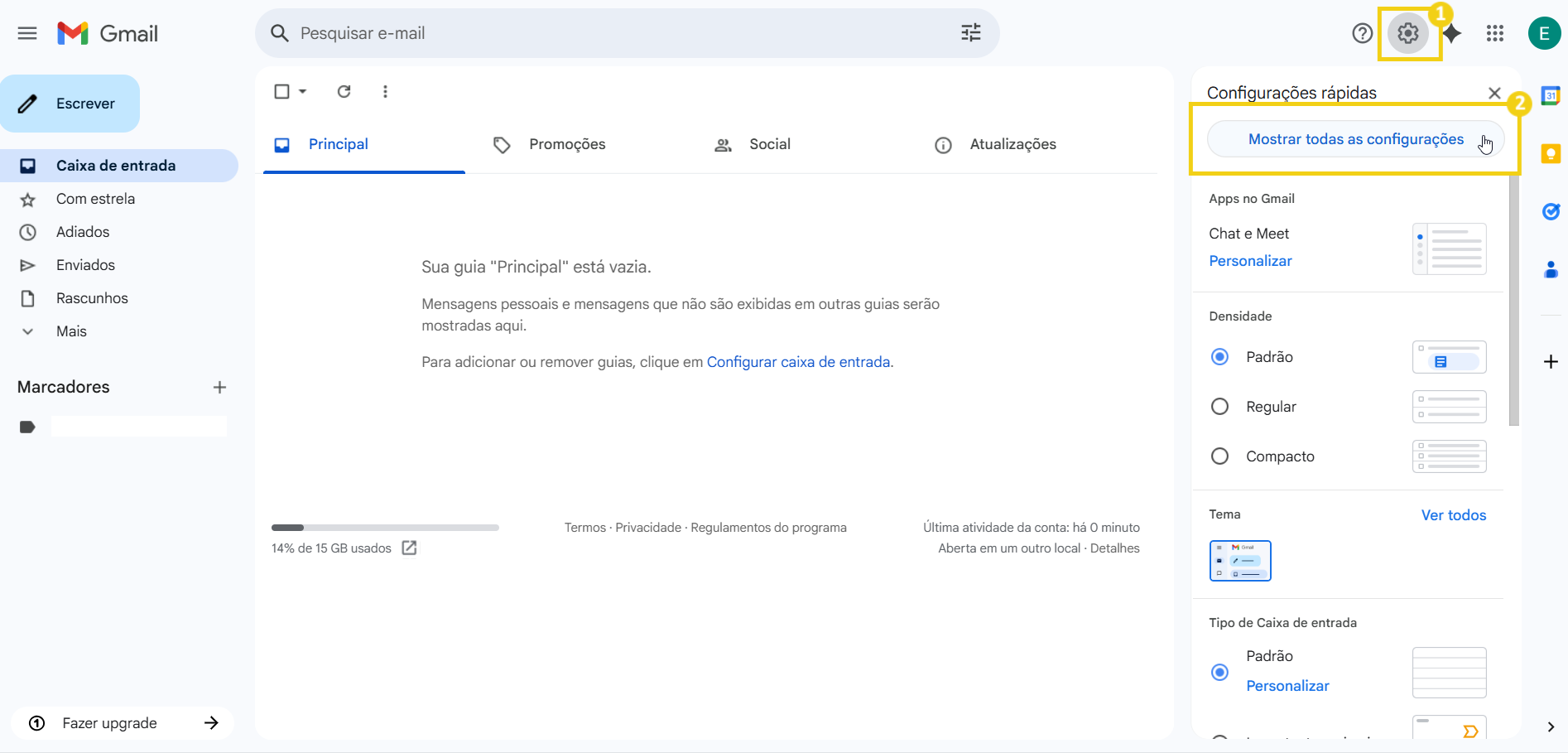Click the Chat e Meet layout preview

[x=1449, y=249]
